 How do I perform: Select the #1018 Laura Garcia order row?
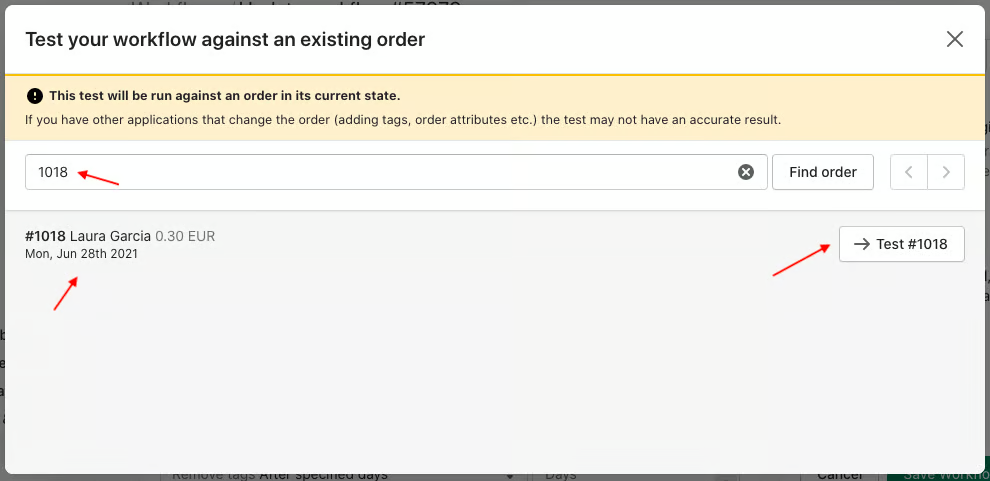point(494,244)
